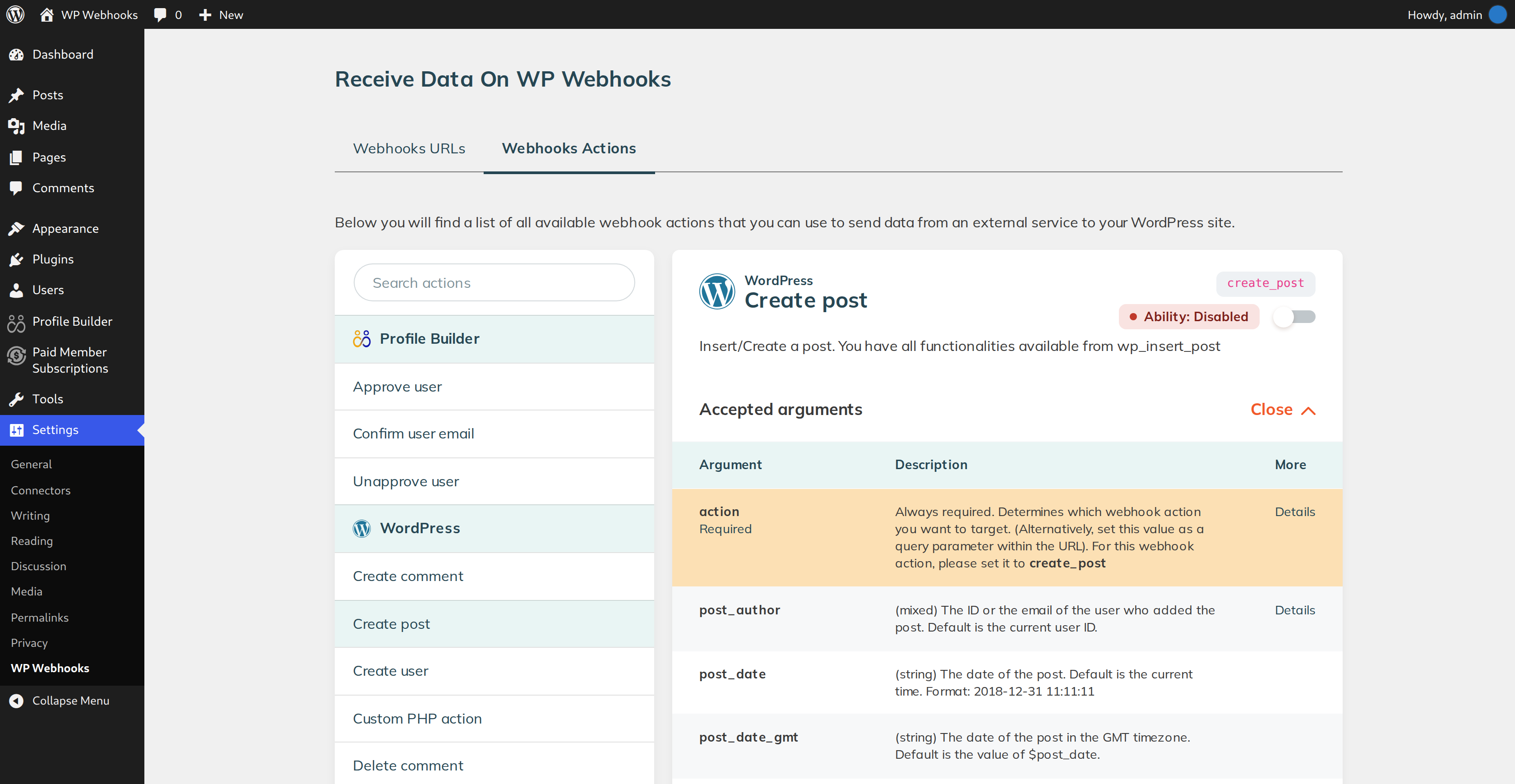Open the Settings menu item

pyautogui.click(x=72, y=430)
